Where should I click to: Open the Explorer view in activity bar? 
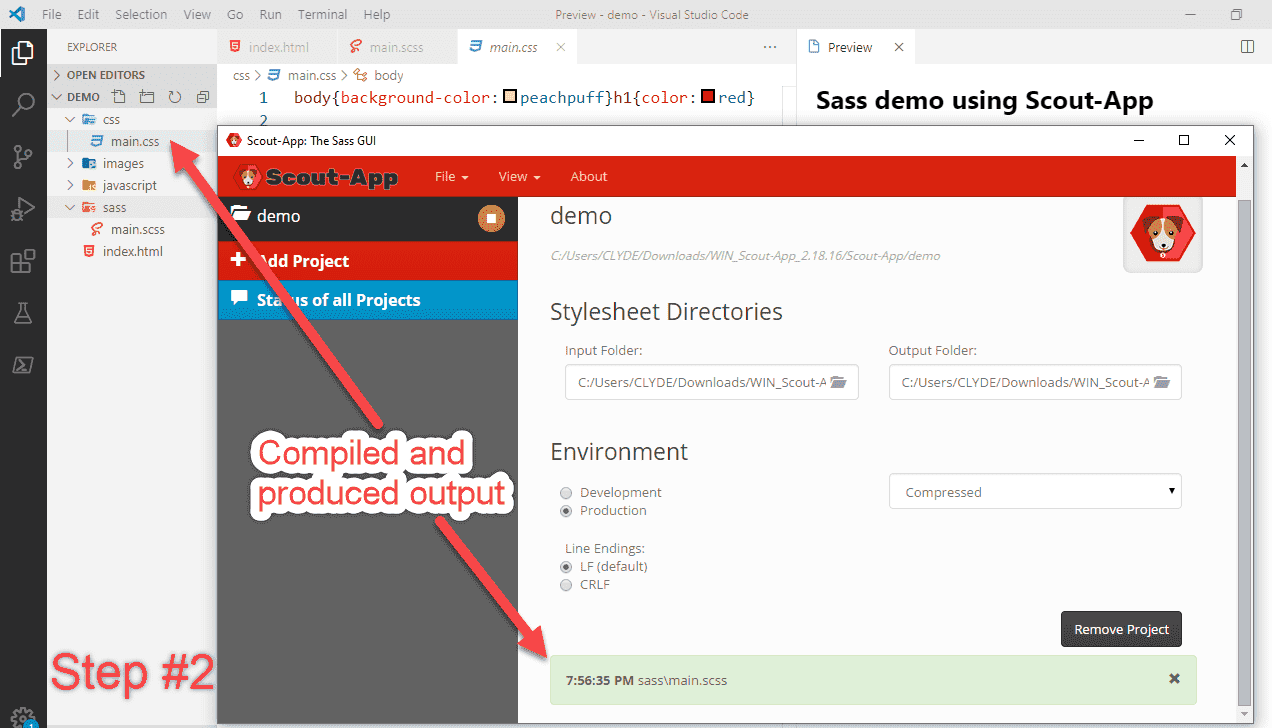coord(22,52)
